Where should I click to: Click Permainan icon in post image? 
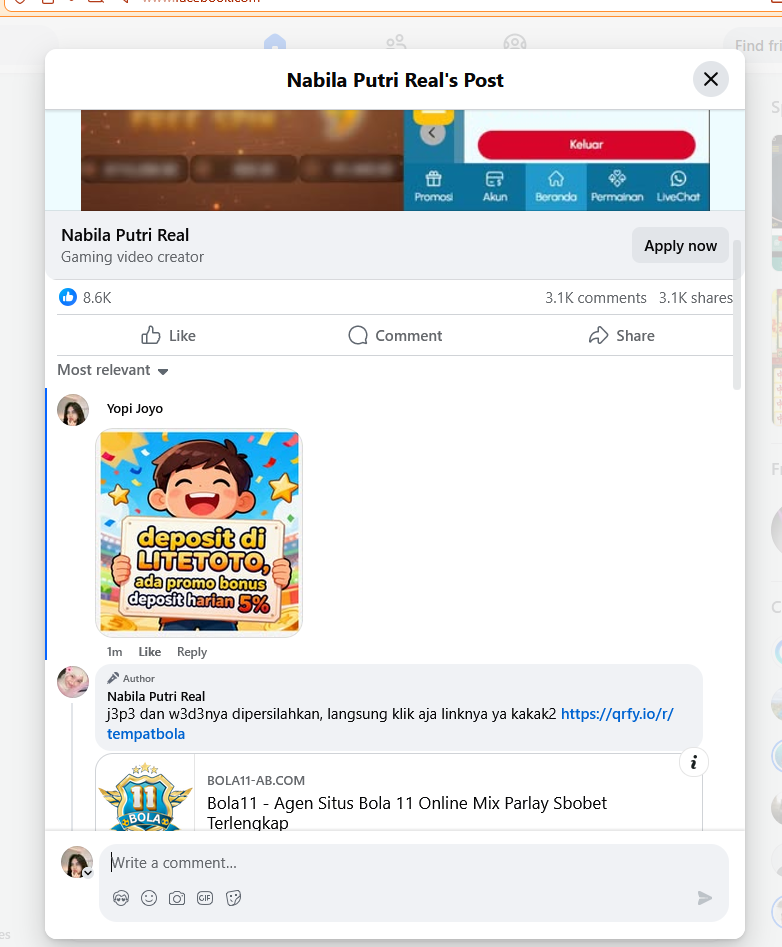pyautogui.click(x=617, y=187)
